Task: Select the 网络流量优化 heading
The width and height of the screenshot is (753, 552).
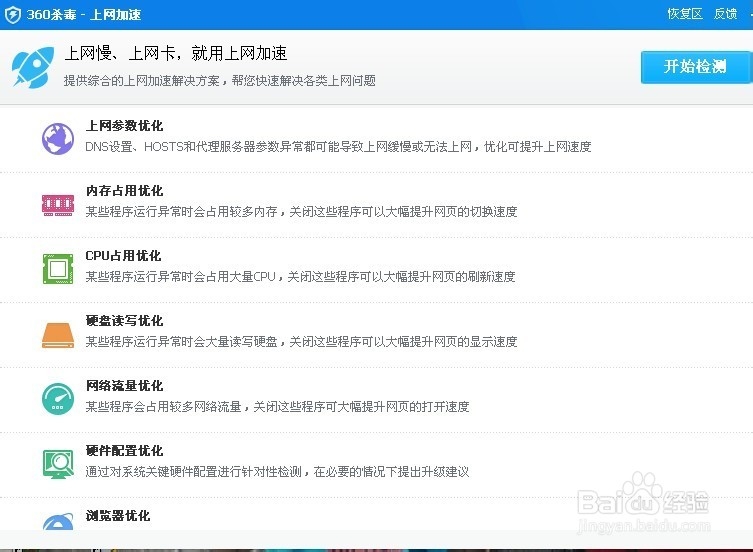Action: pos(124,385)
